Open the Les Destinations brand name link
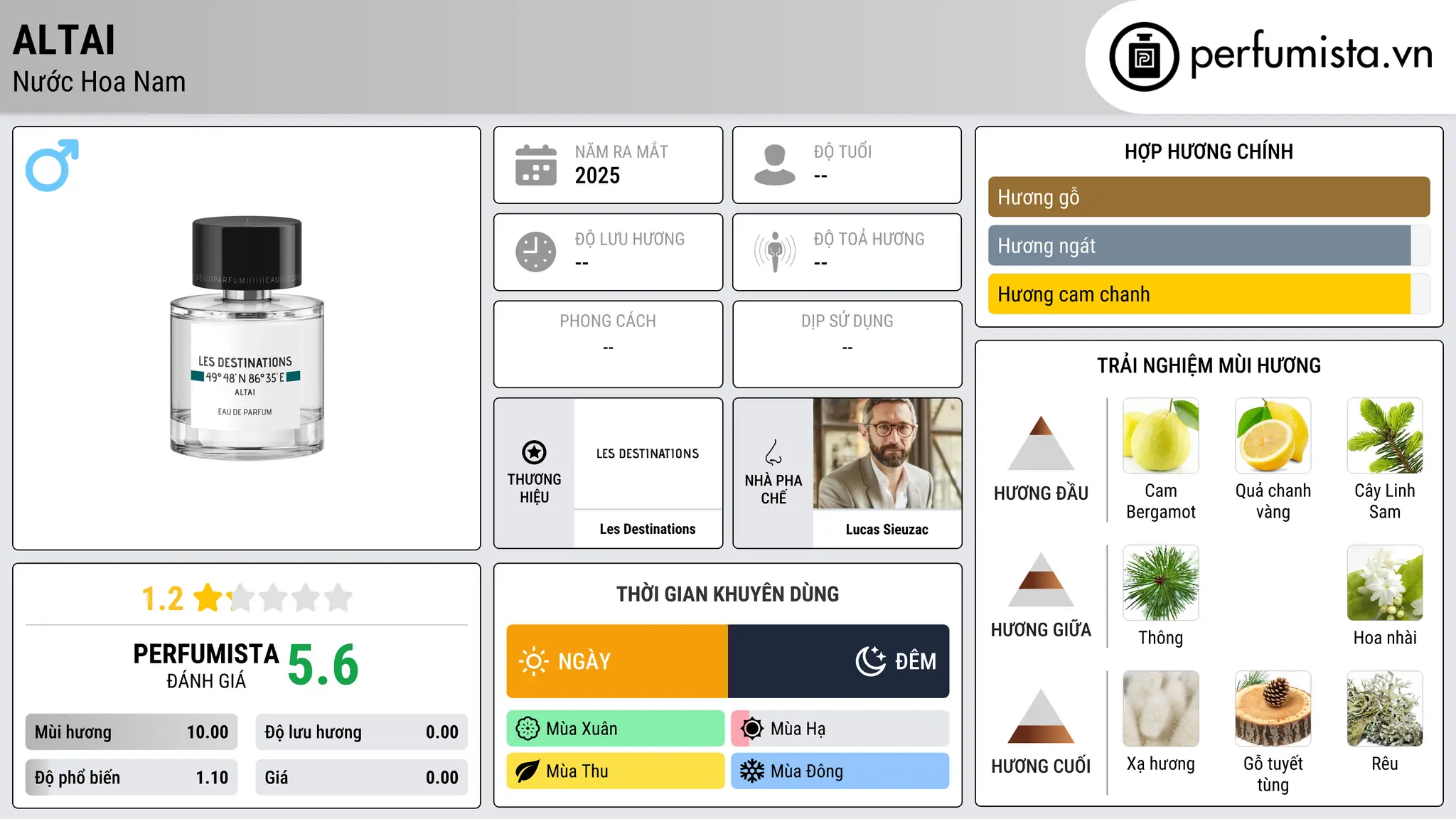 648,529
